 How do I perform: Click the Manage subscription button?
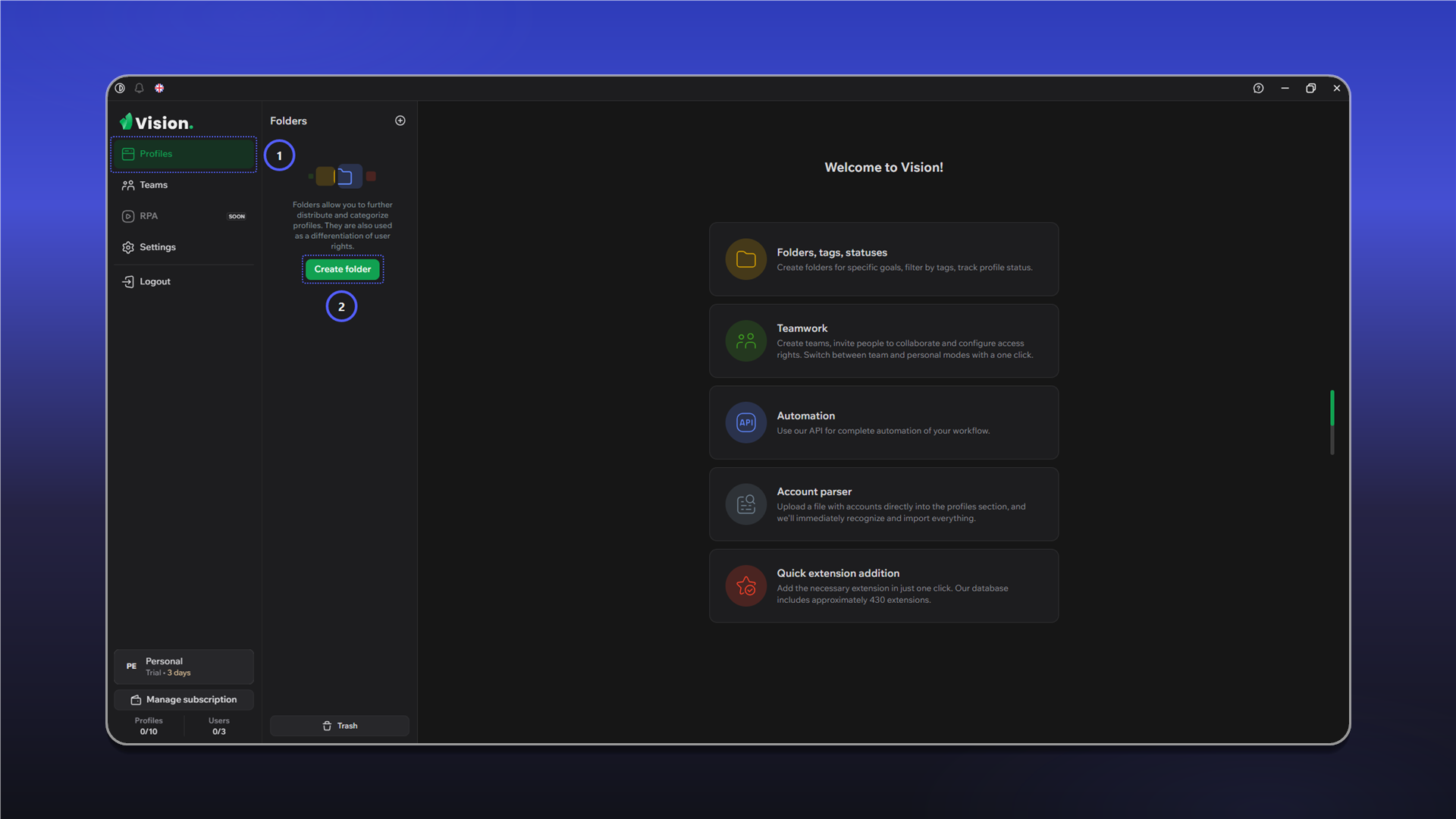[184, 699]
